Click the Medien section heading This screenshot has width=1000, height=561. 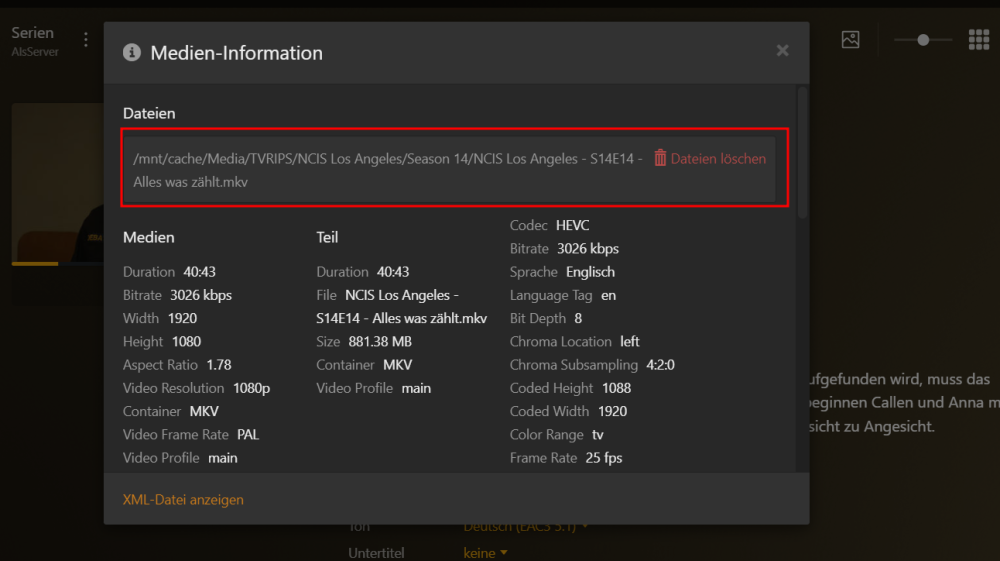pos(149,237)
